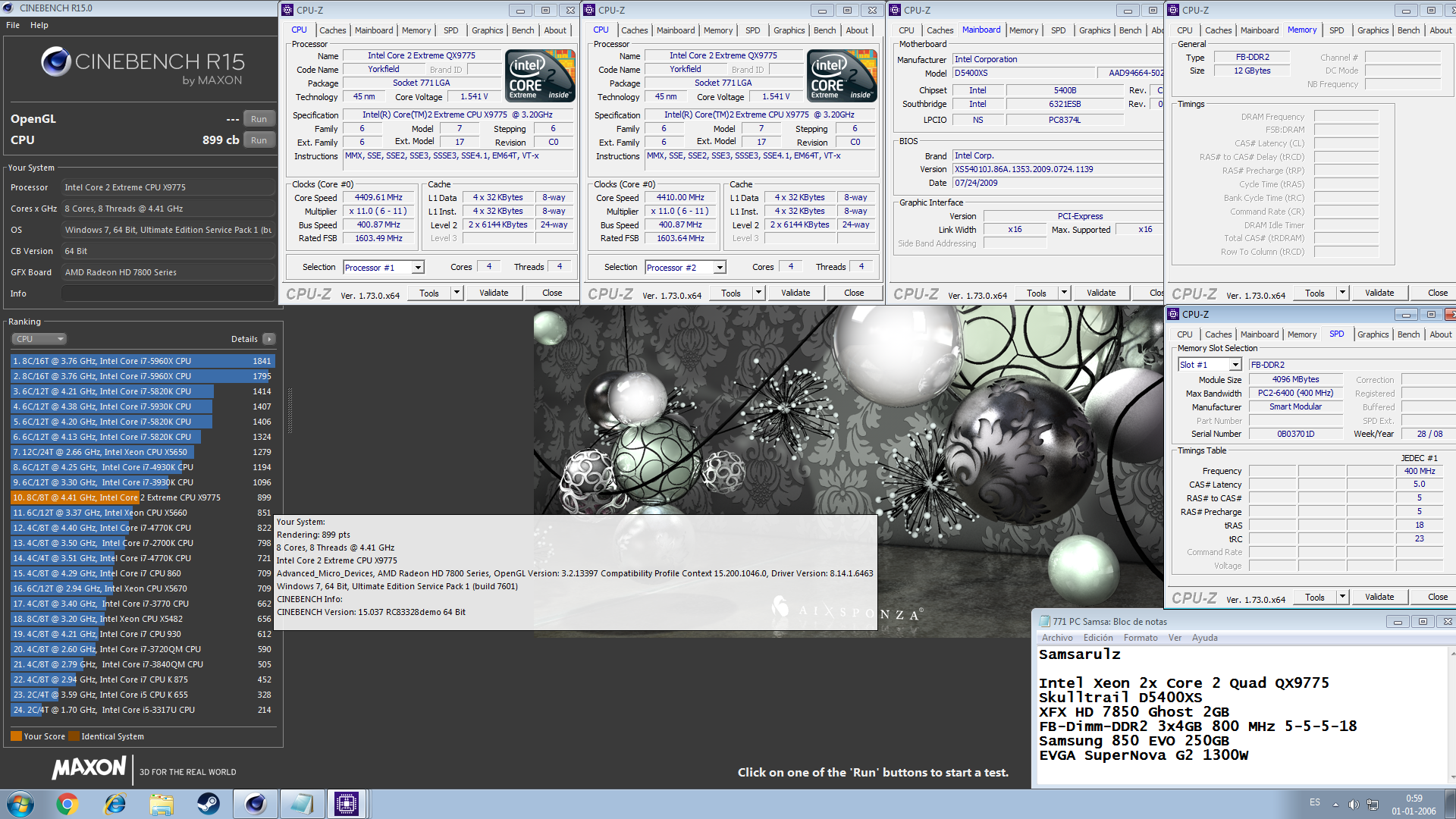
Task: Click the MAXON logo at bottom left
Action: (89, 768)
